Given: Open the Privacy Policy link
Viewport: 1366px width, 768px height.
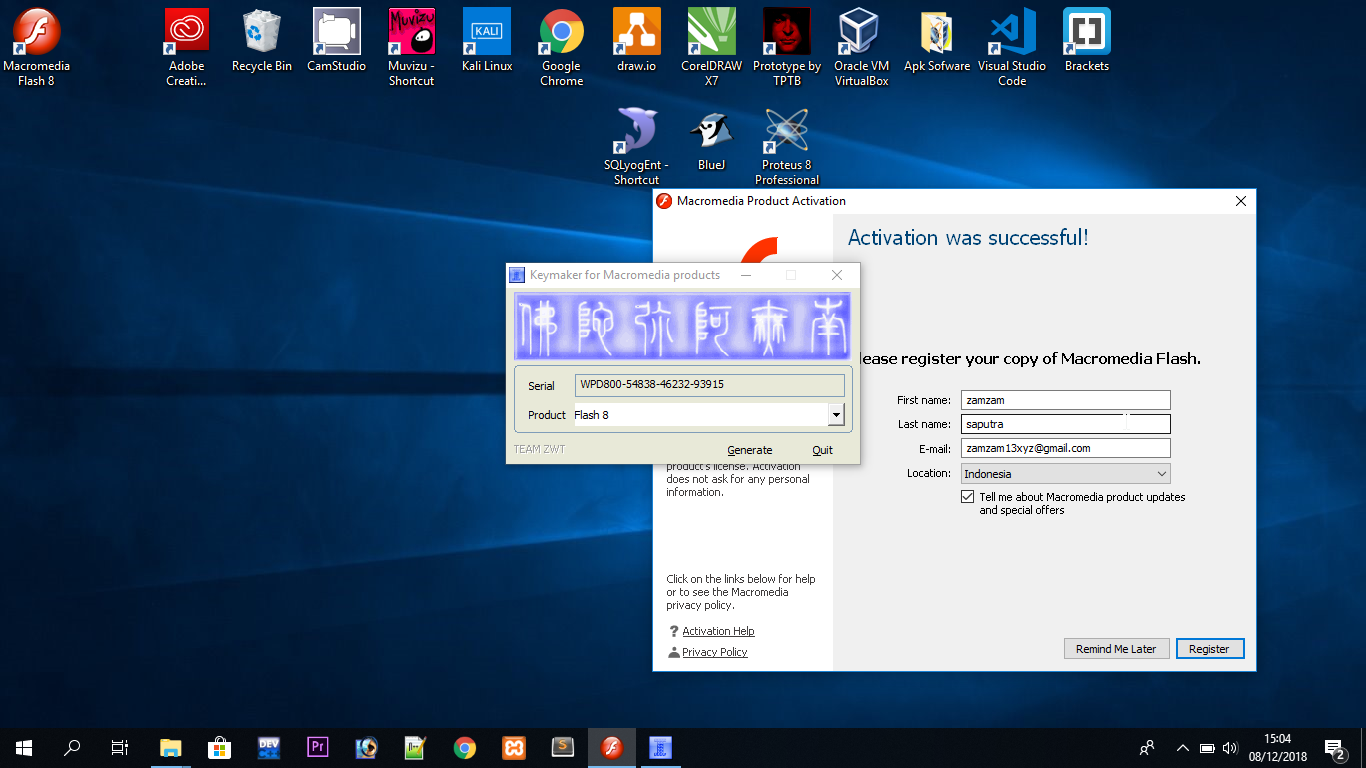Looking at the screenshot, I should point(714,651).
